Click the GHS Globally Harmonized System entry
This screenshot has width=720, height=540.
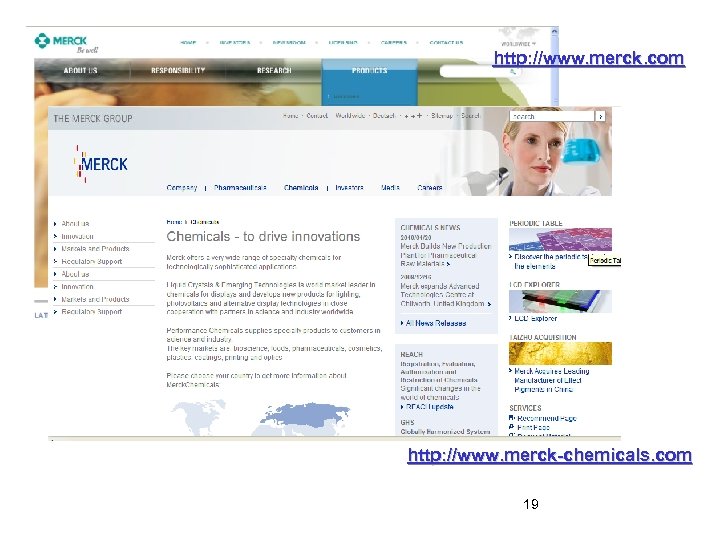pos(445,427)
